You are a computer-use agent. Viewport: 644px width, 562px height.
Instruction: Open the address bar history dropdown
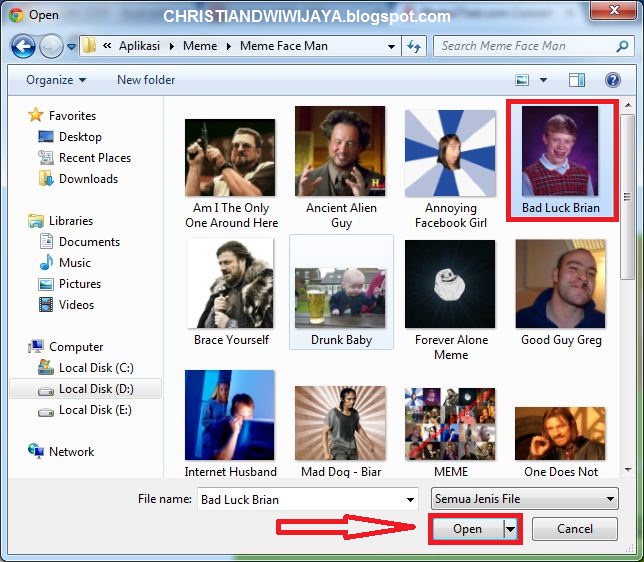pyautogui.click(x=391, y=47)
